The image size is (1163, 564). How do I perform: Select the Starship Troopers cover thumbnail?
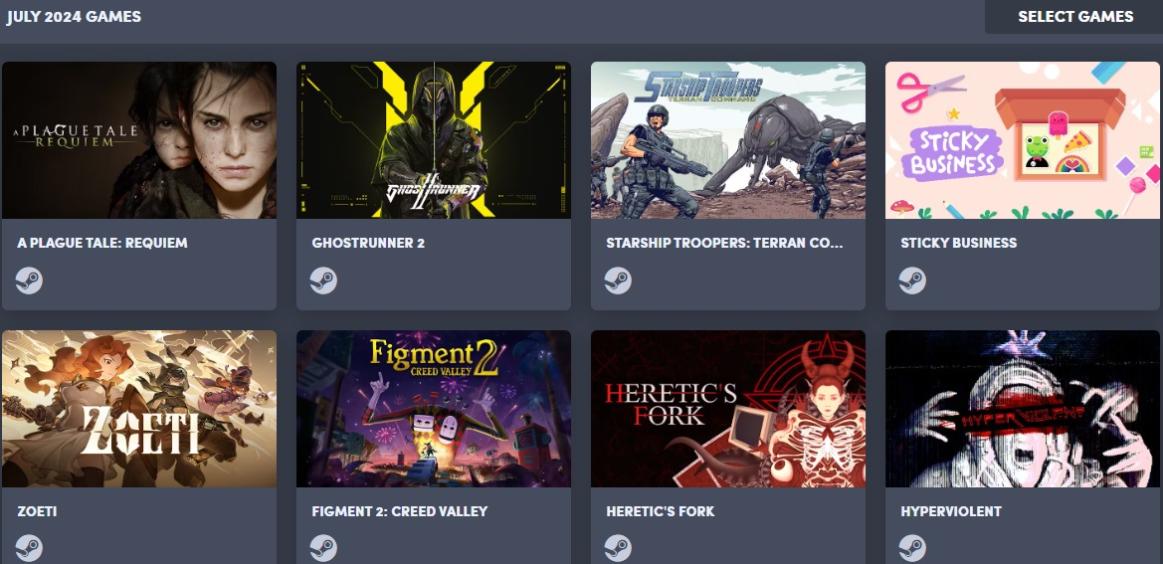(x=728, y=140)
